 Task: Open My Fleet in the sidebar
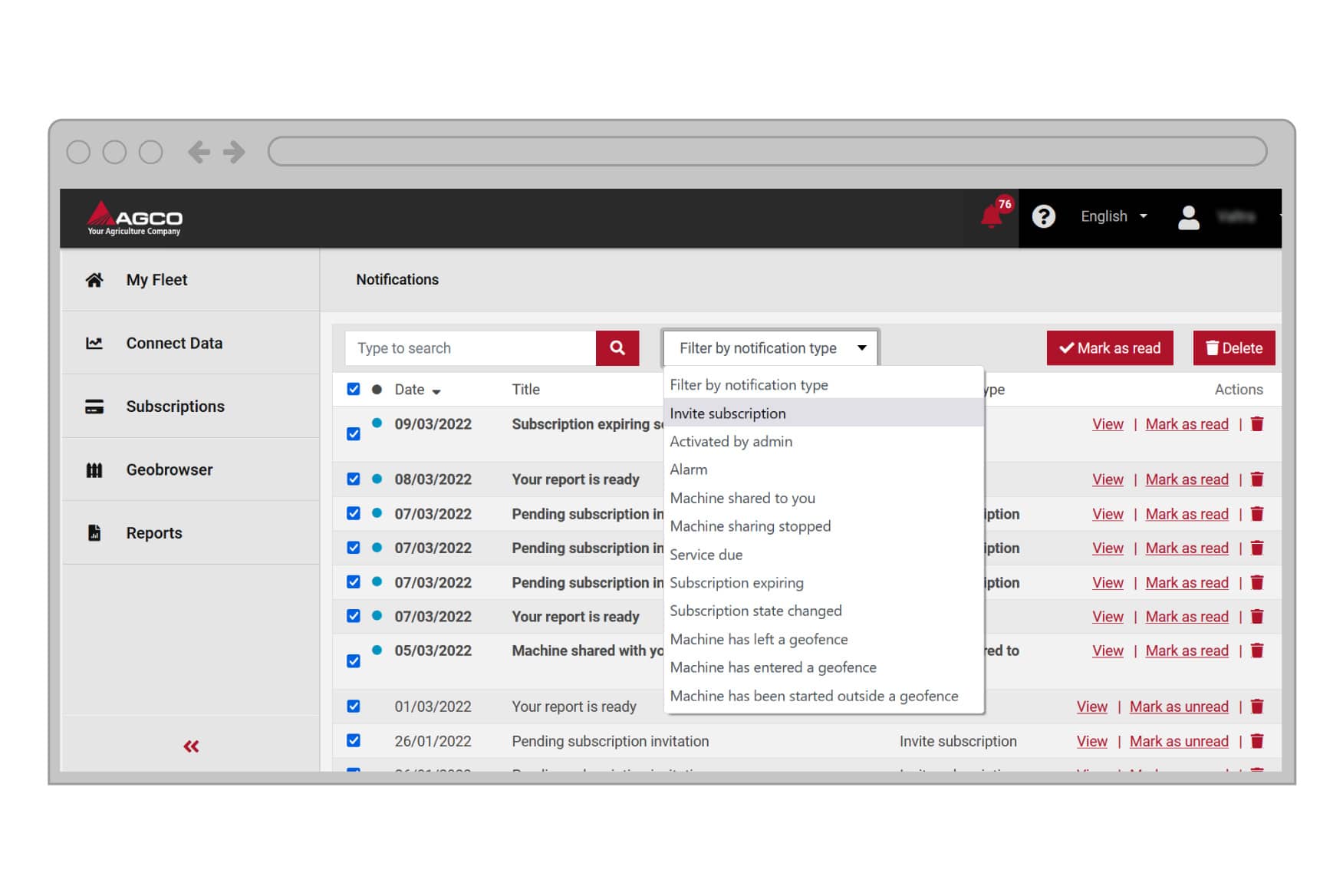tap(190, 280)
